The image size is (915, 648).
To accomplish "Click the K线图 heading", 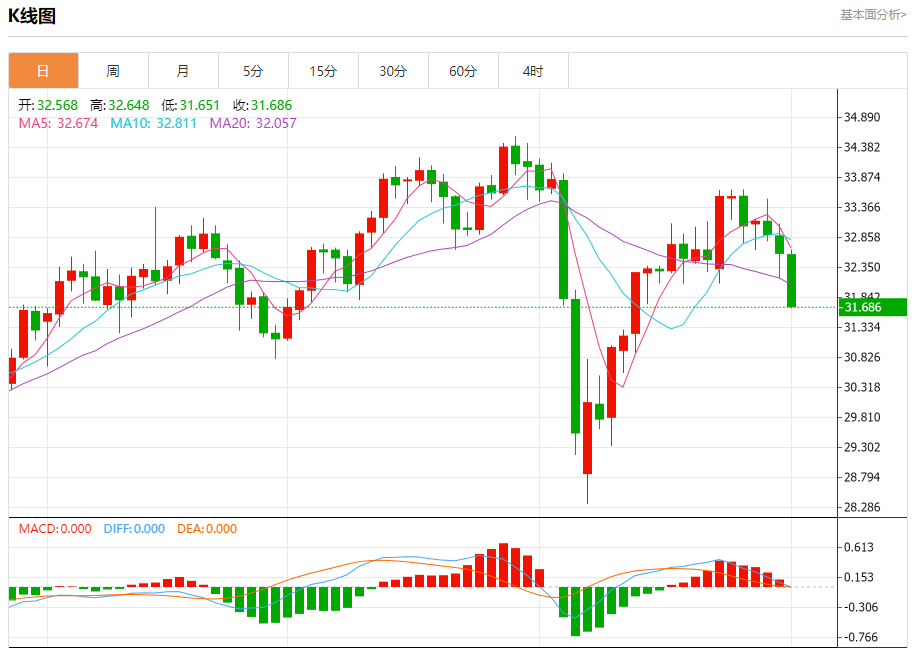I will 32,16.
